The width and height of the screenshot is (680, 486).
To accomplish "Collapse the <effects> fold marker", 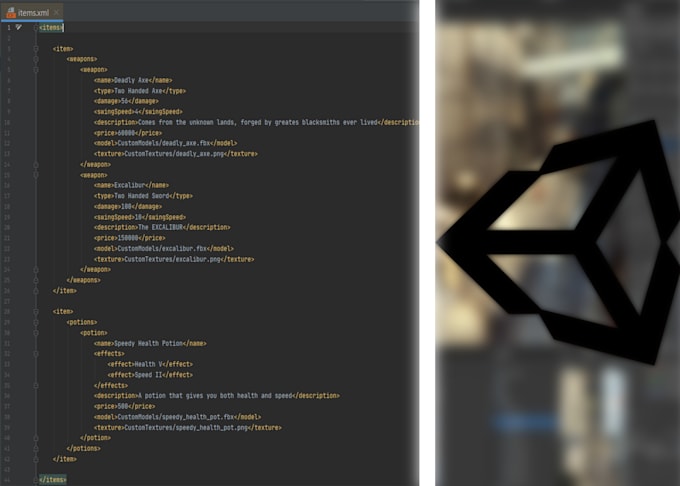I will (36, 354).
